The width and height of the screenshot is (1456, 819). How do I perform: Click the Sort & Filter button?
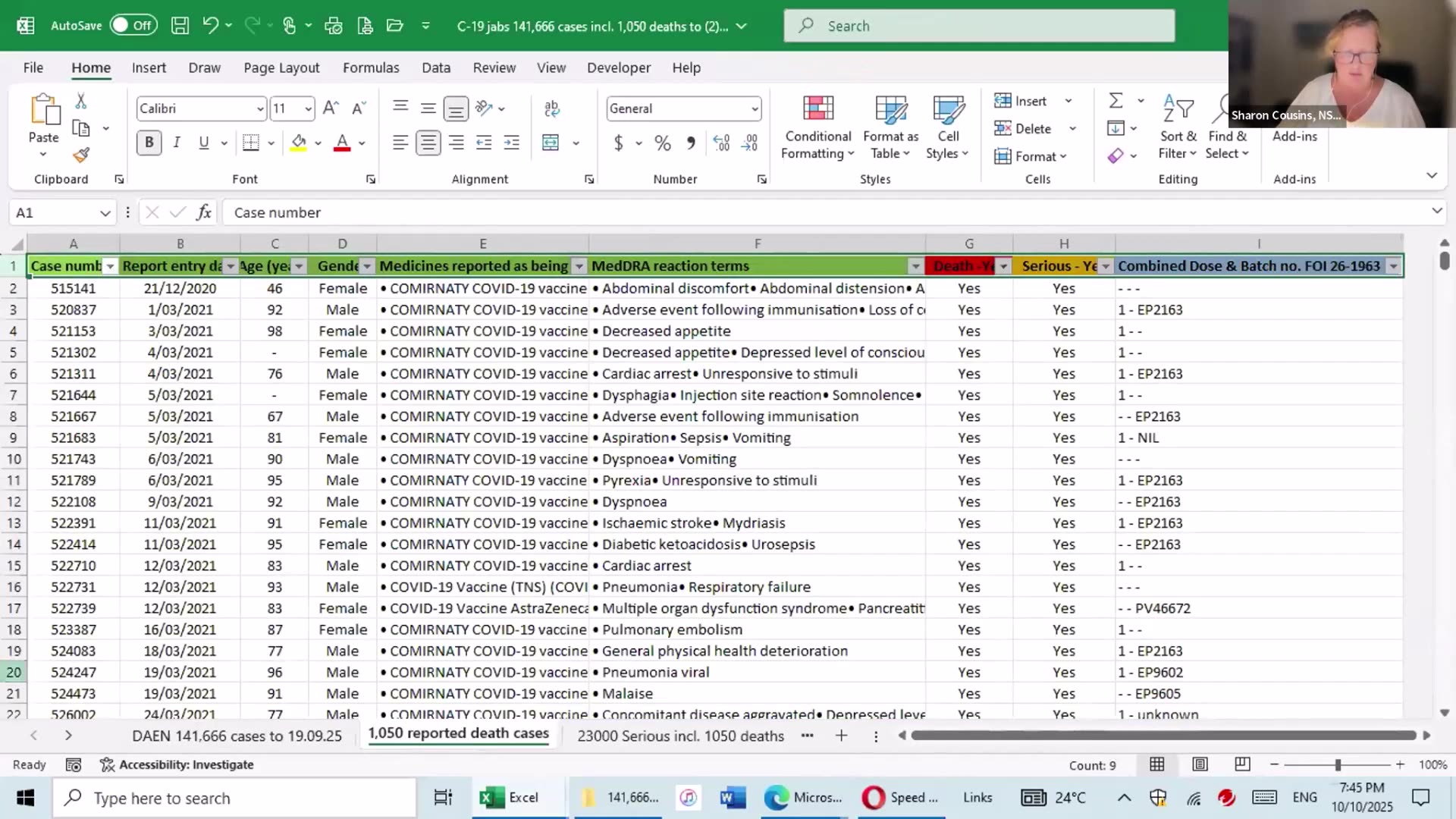click(1178, 127)
